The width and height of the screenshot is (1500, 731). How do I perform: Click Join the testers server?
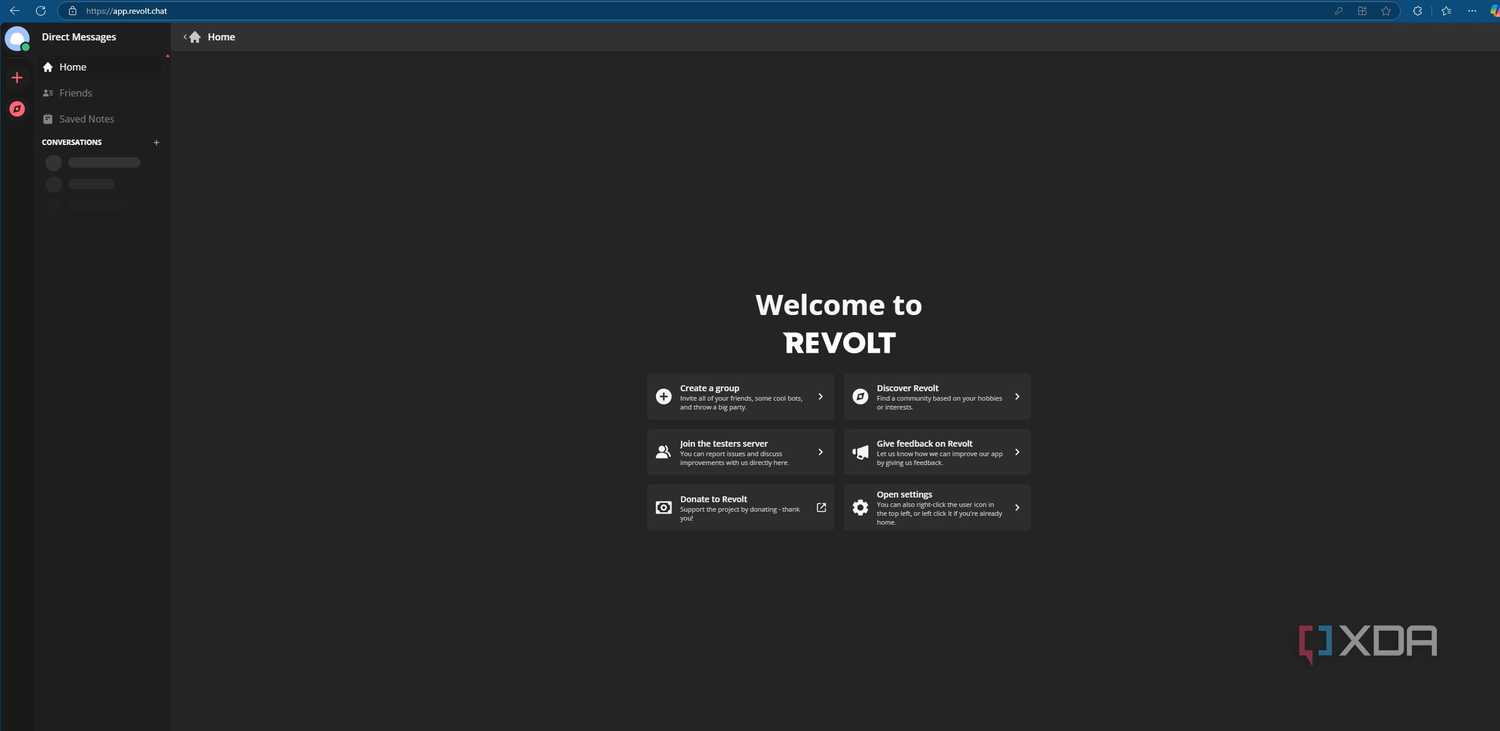[740, 452]
